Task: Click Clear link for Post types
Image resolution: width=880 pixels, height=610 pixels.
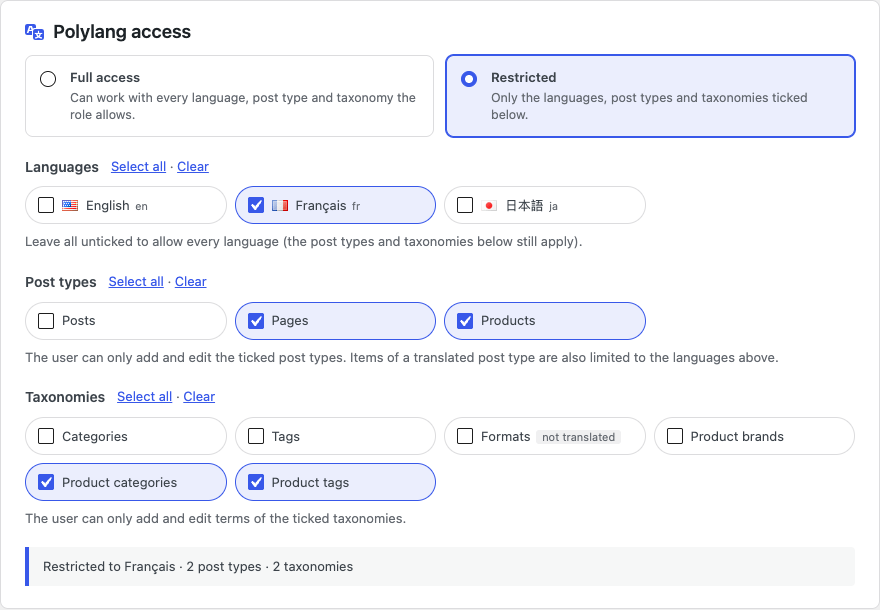Action: click(x=191, y=282)
